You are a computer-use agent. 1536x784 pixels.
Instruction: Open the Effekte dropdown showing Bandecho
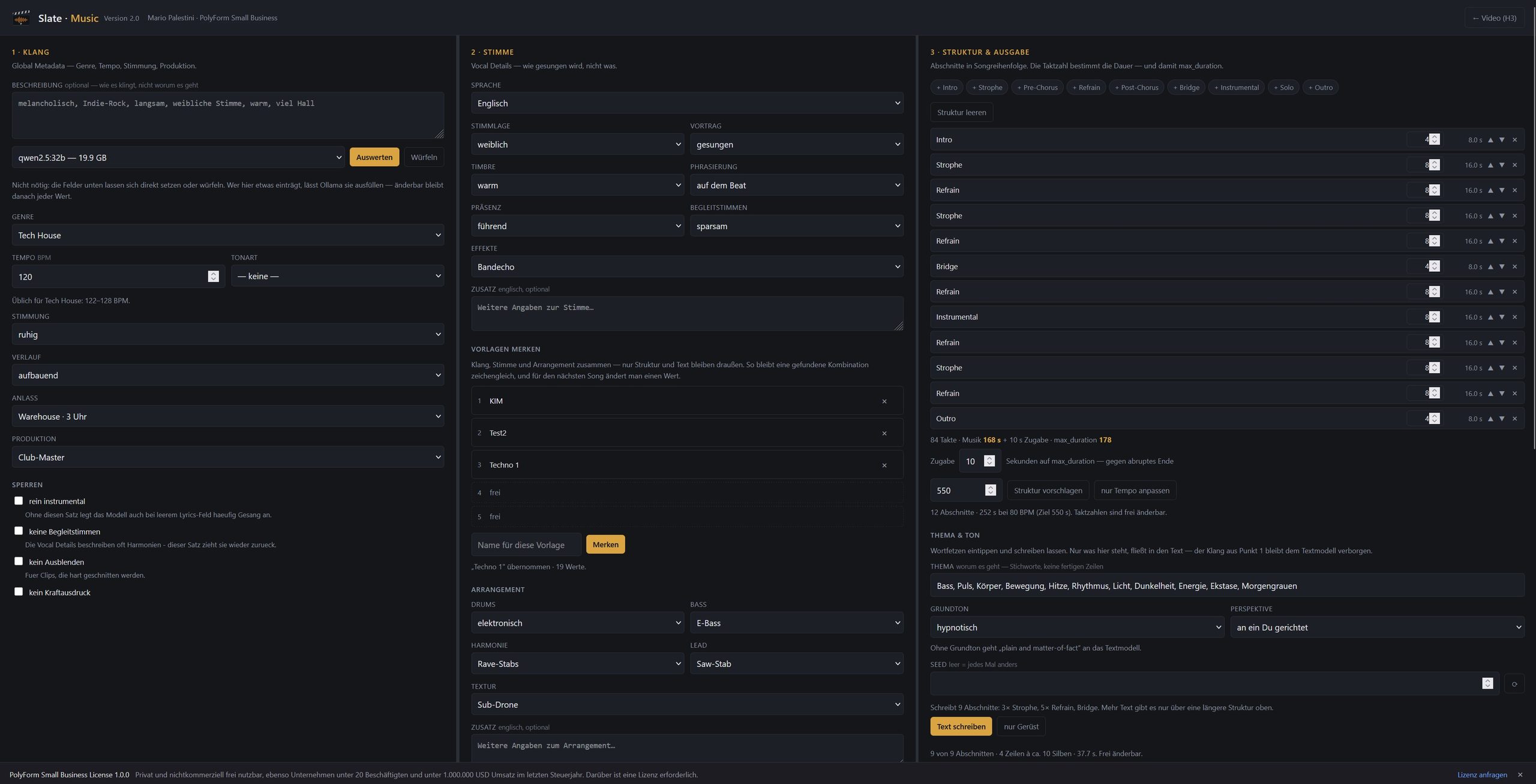point(687,267)
